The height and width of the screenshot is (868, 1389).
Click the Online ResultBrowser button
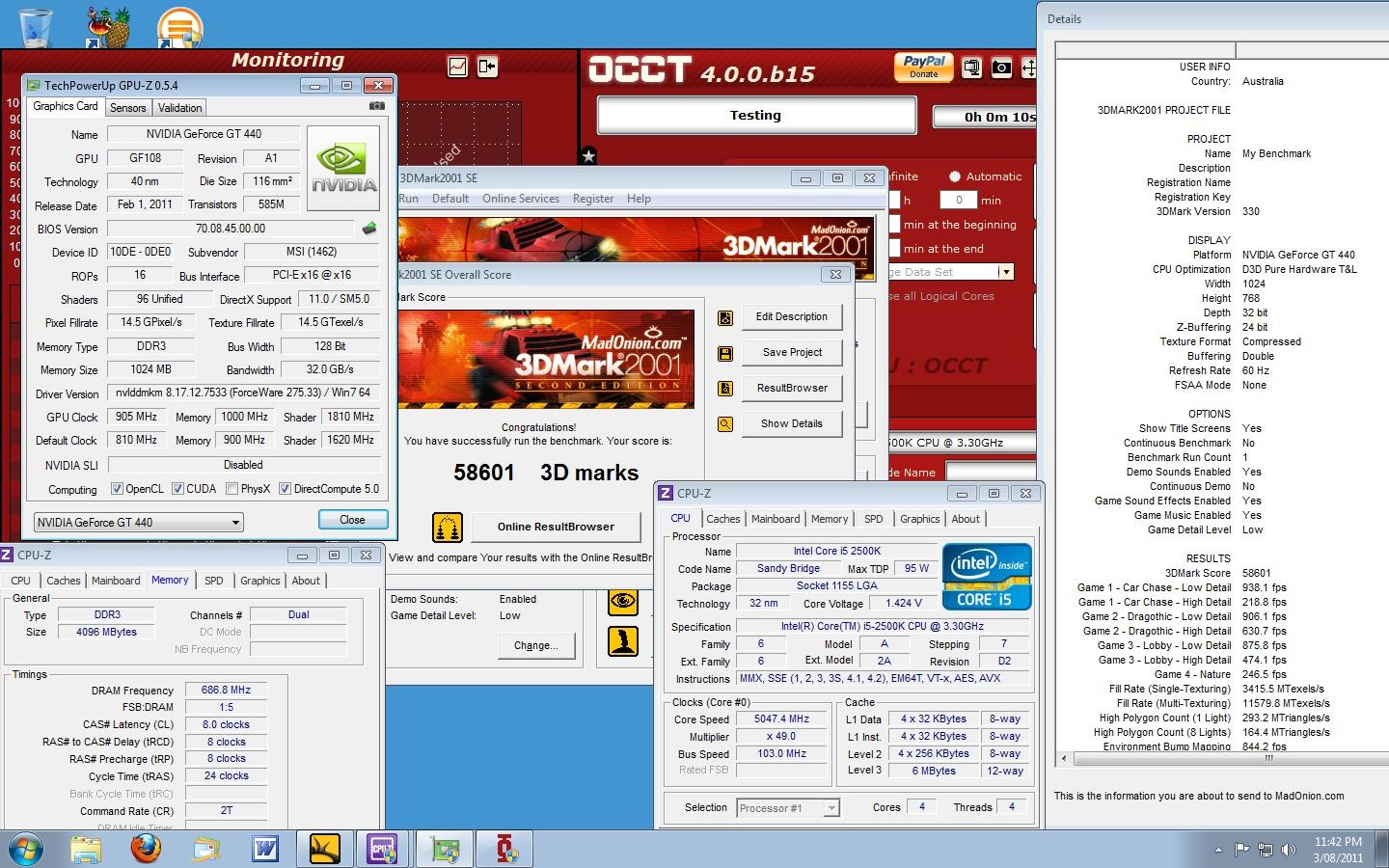(556, 528)
